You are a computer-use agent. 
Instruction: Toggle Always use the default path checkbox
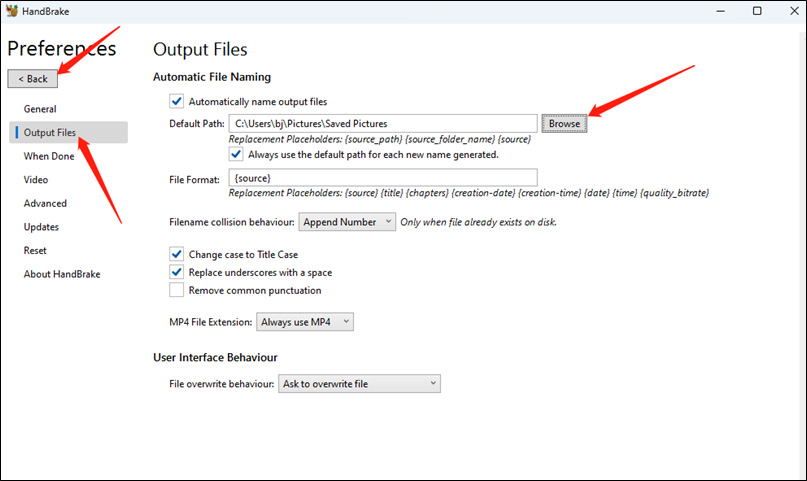coord(236,154)
